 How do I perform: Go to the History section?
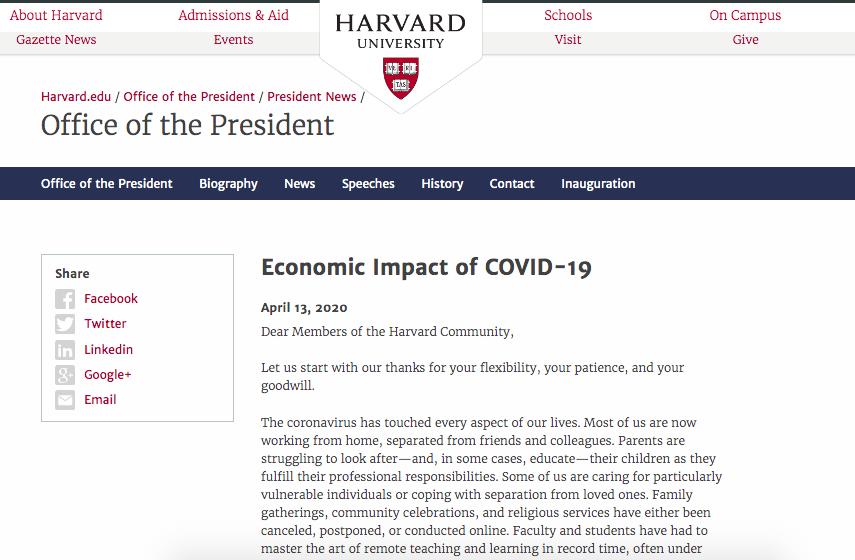442,184
